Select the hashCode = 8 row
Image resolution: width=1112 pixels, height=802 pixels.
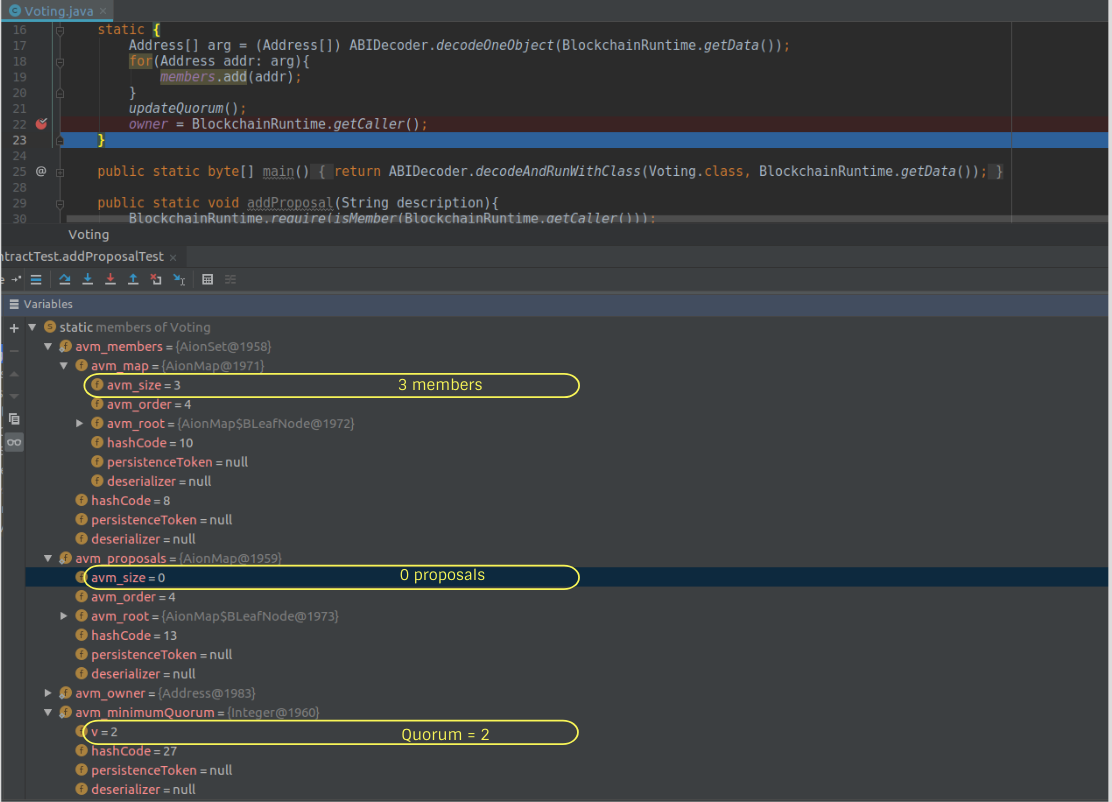click(x=566, y=501)
